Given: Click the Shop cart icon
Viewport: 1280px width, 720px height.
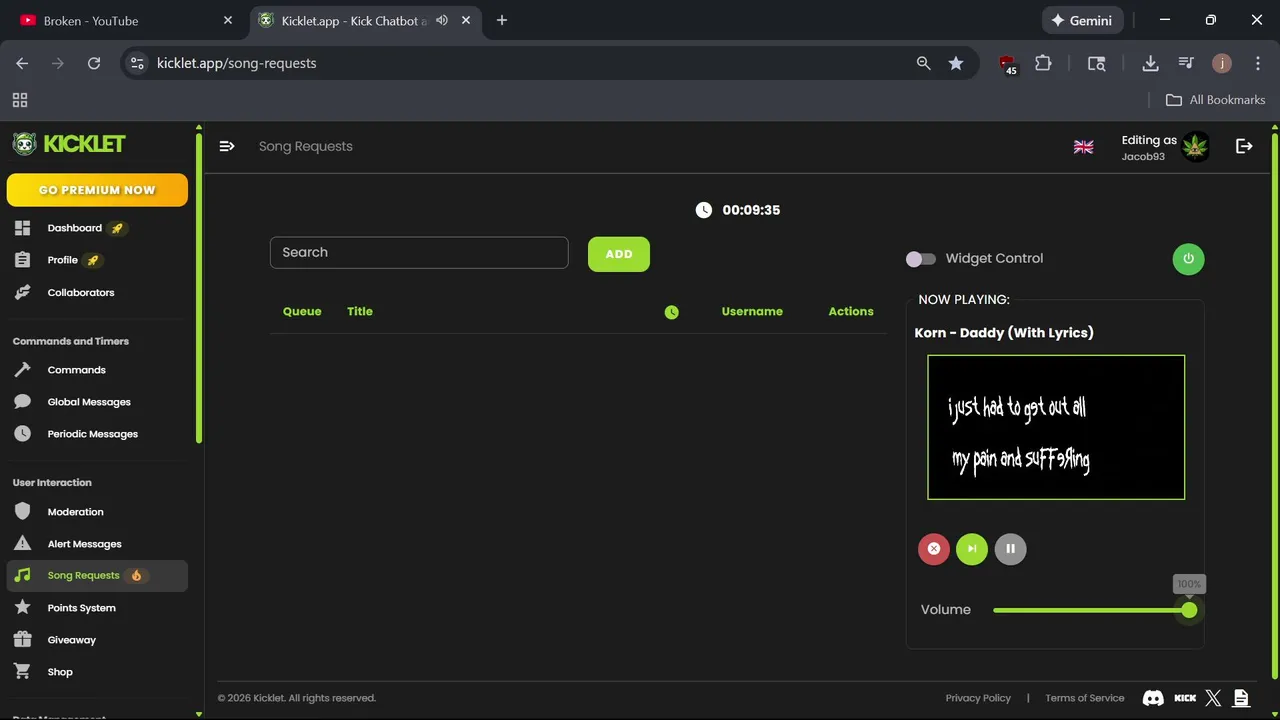Looking at the screenshot, I should coord(22,672).
